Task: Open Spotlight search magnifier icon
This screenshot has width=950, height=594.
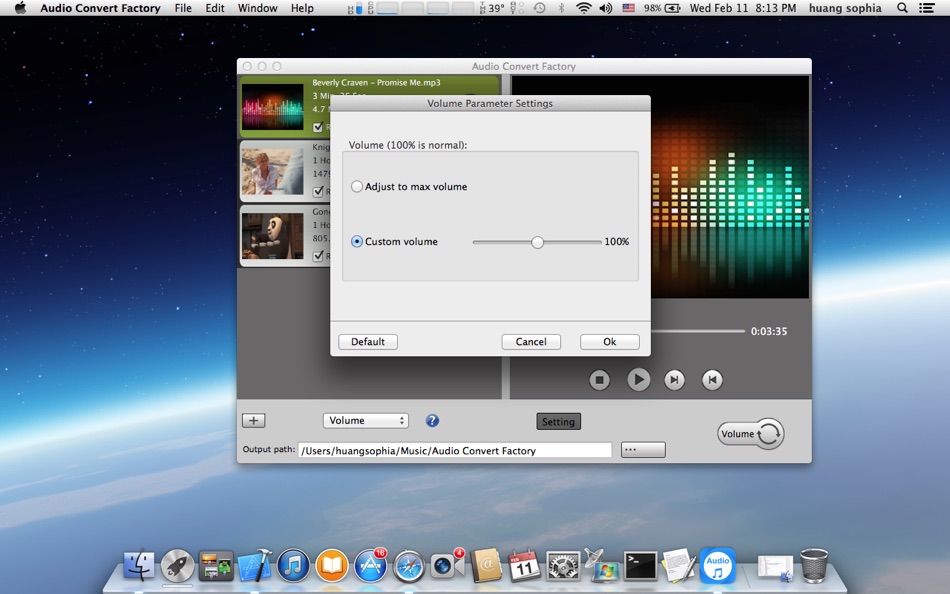Action: click(x=902, y=8)
